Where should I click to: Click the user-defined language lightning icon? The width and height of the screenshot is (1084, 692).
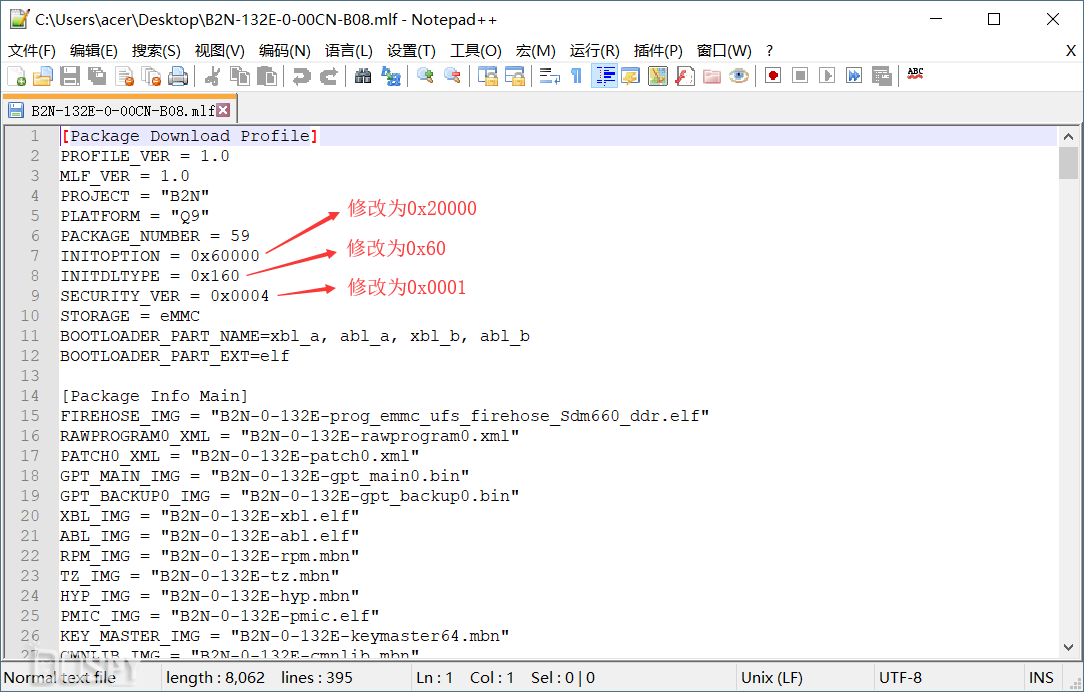(630, 76)
